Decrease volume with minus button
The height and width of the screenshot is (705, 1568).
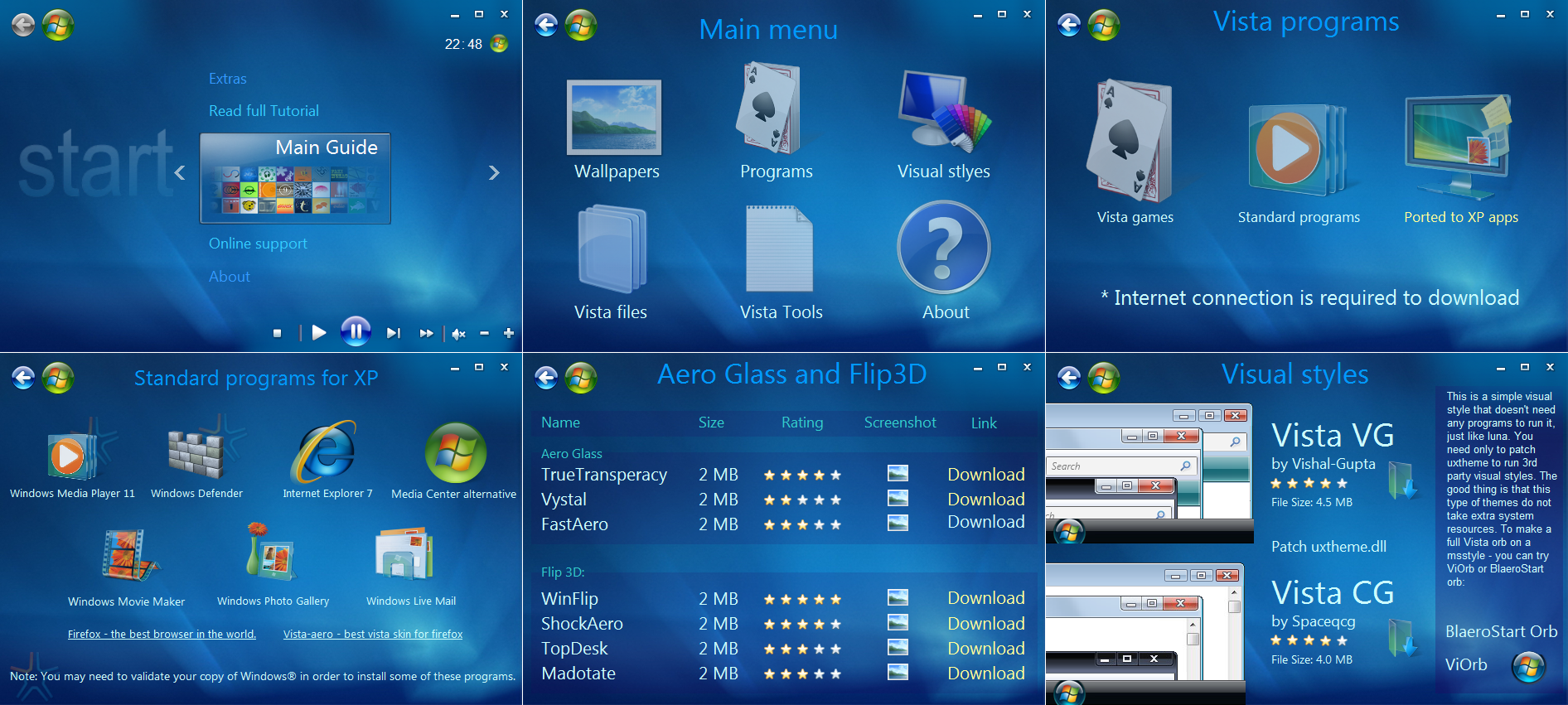485,333
